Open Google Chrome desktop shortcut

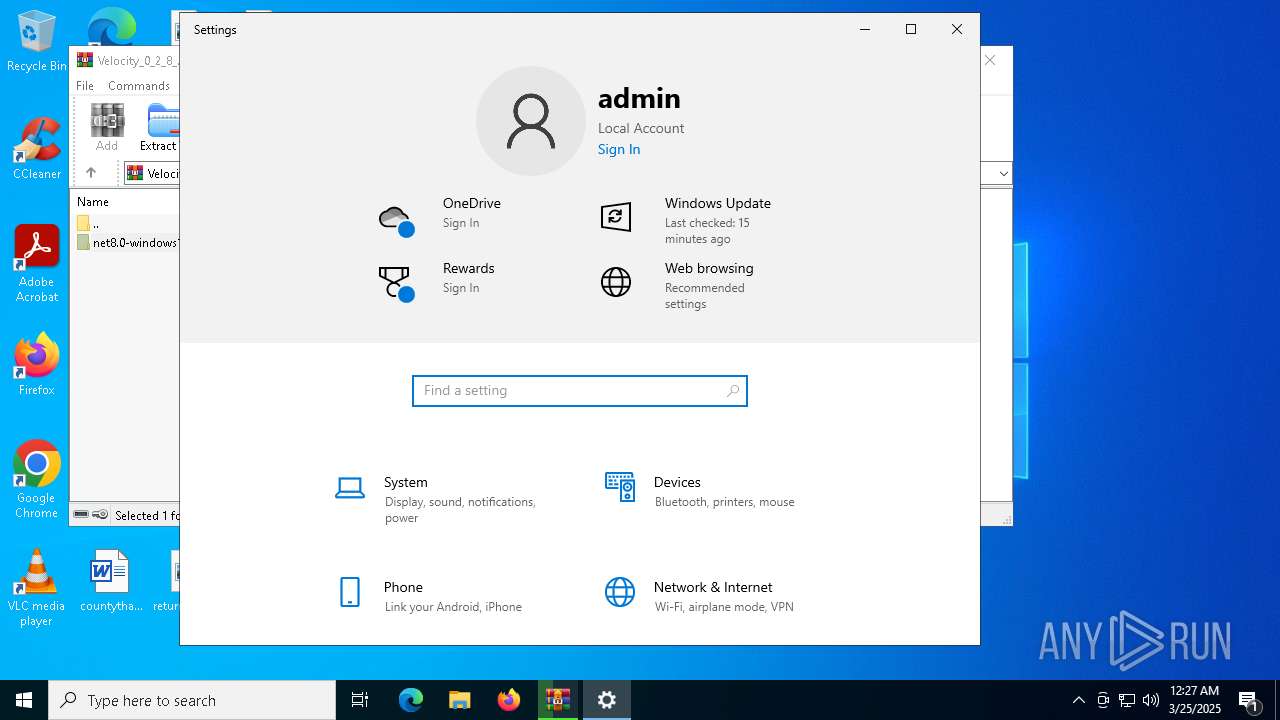pos(36,480)
